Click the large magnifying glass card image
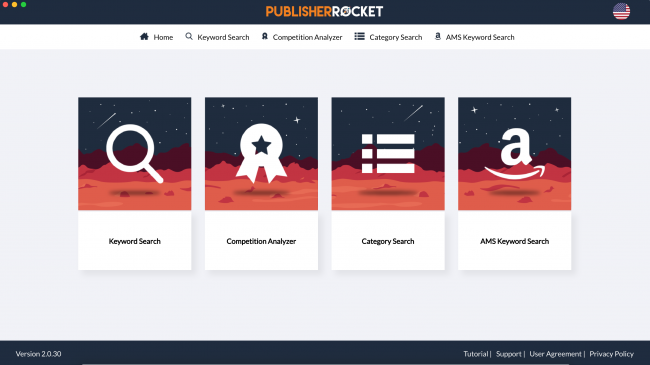Image resolution: width=650 pixels, height=365 pixels. 135,153
